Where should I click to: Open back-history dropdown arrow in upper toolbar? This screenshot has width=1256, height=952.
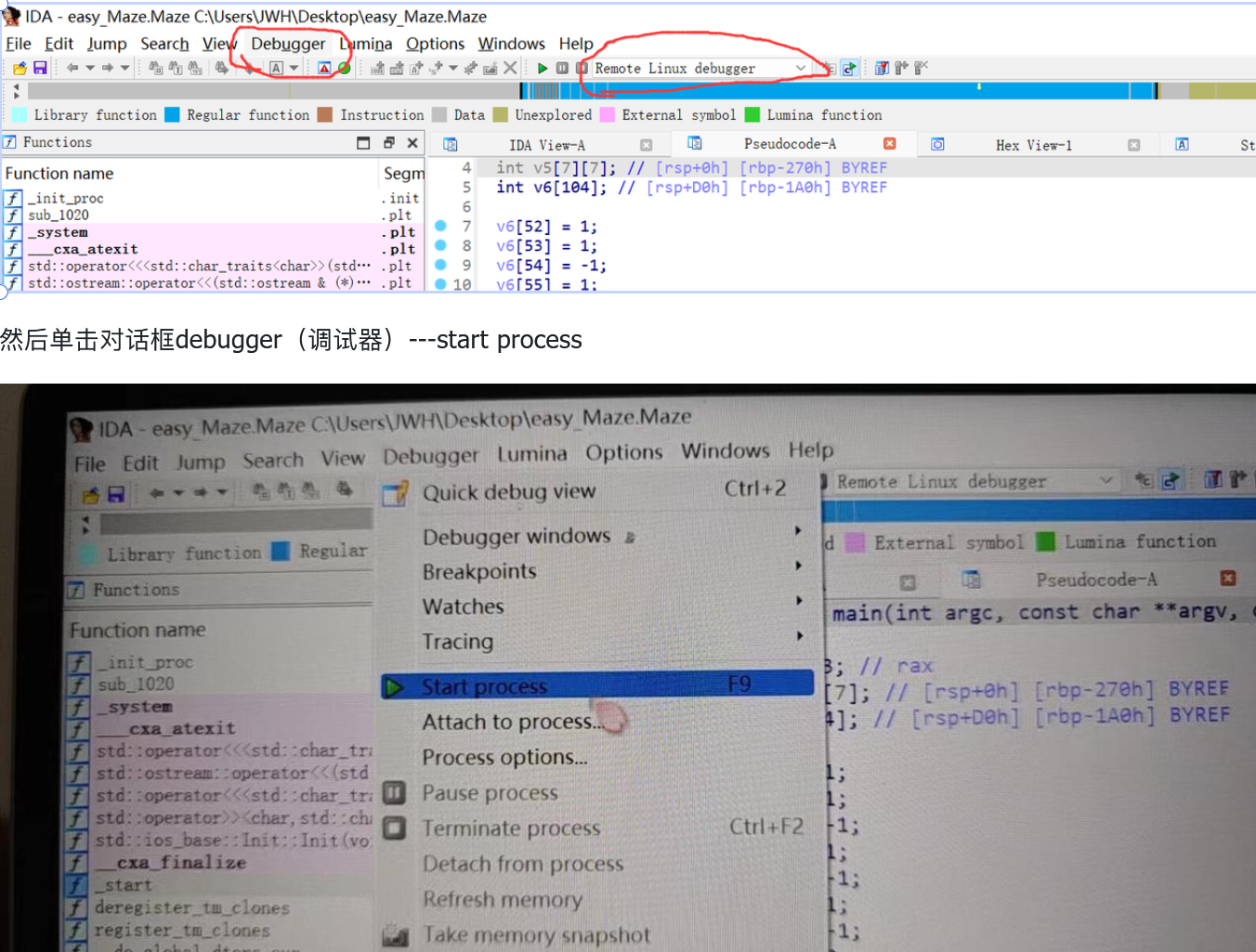pyautogui.click(x=90, y=68)
